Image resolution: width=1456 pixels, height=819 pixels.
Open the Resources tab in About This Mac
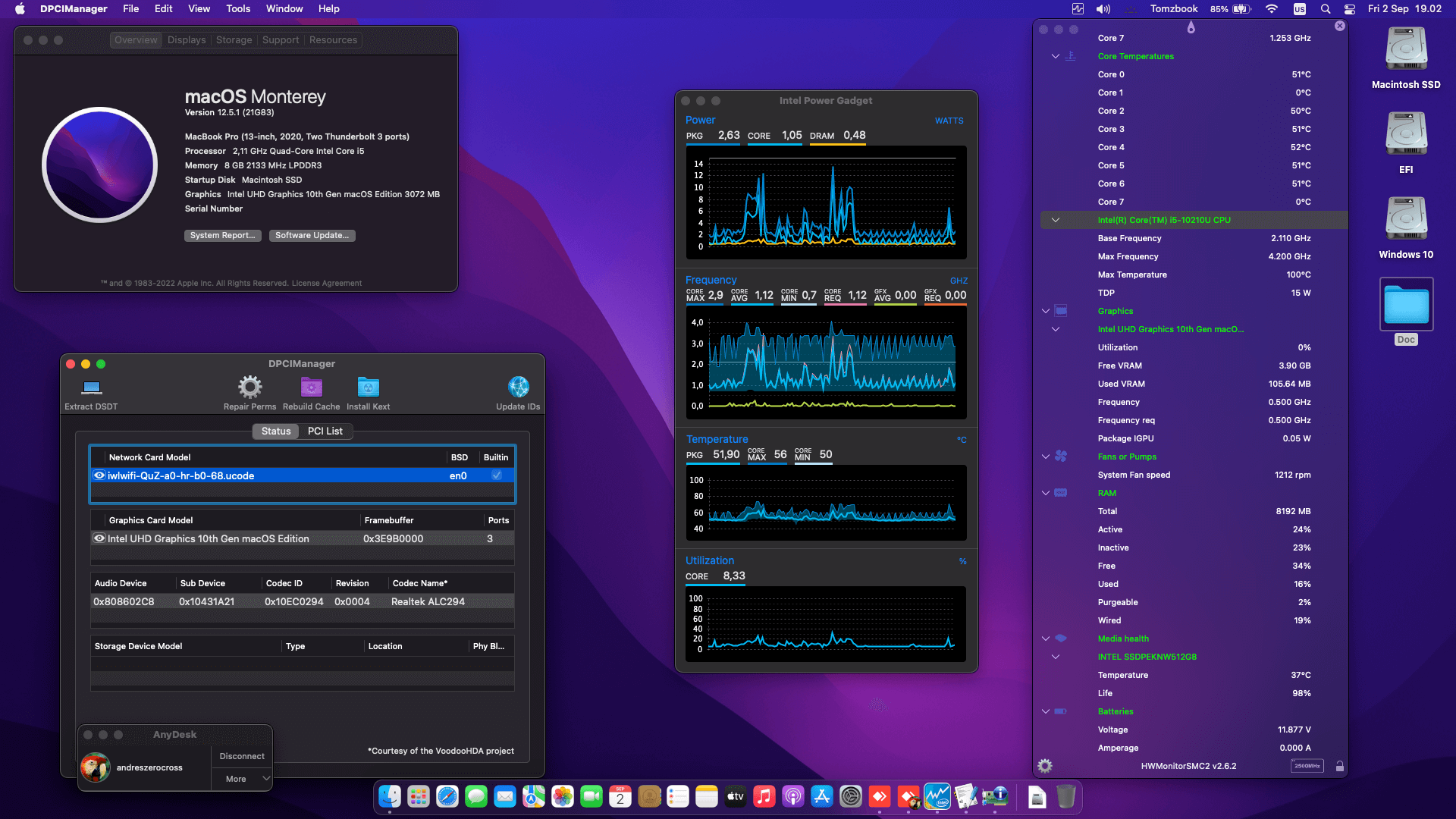coord(333,40)
